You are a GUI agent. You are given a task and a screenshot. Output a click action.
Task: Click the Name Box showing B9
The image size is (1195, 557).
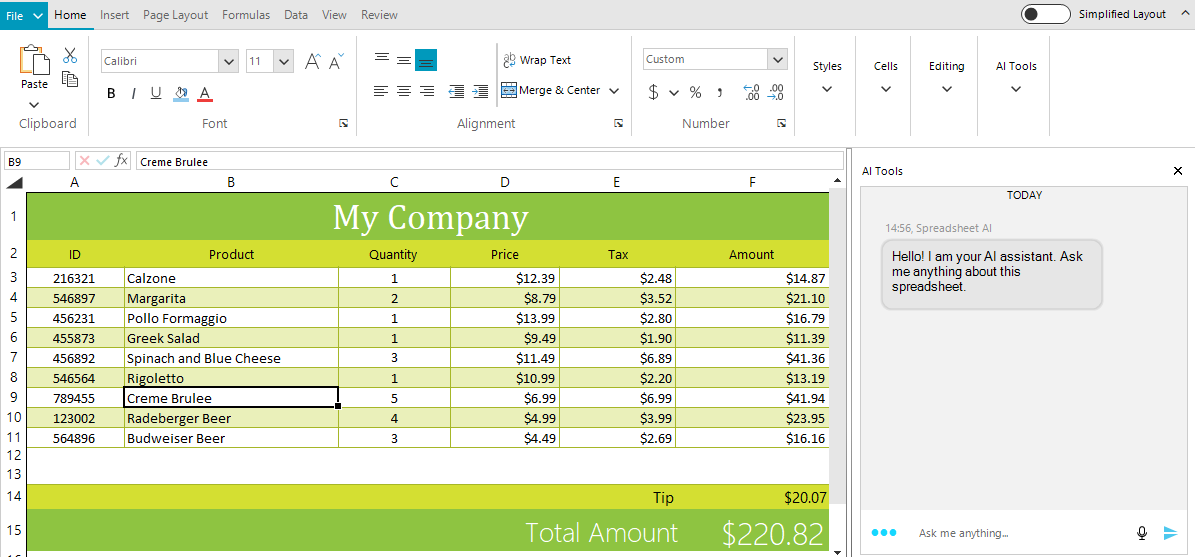click(x=37, y=162)
